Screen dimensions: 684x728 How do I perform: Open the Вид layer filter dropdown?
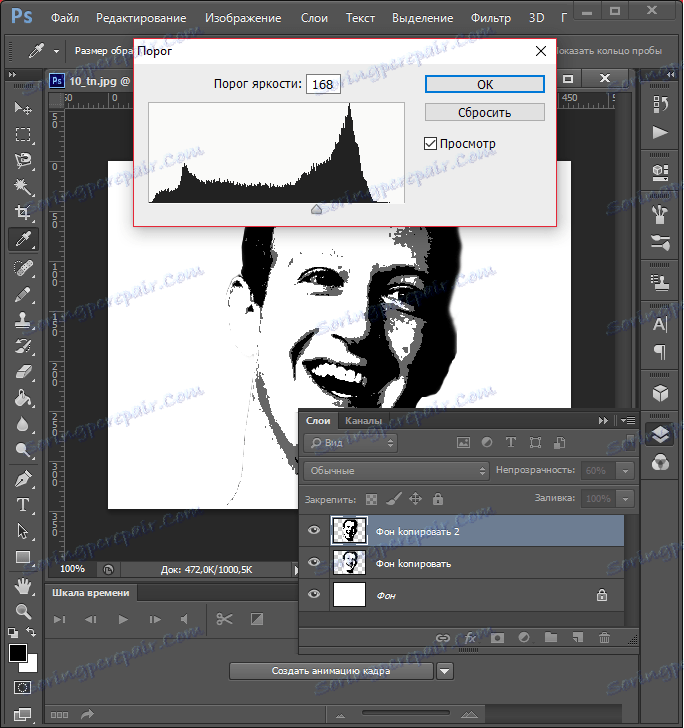pyautogui.click(x=351, y=443)
